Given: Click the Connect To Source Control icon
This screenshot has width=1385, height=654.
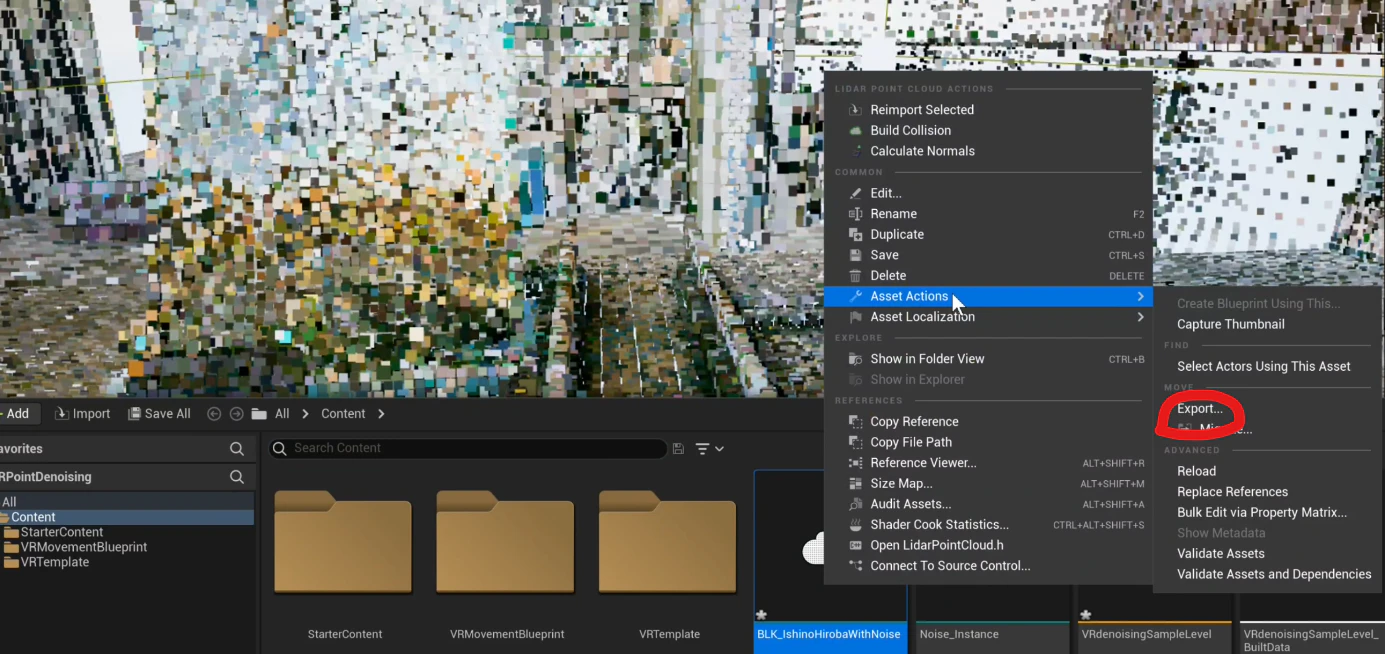Looking at the screenshot, I should 855,566.
